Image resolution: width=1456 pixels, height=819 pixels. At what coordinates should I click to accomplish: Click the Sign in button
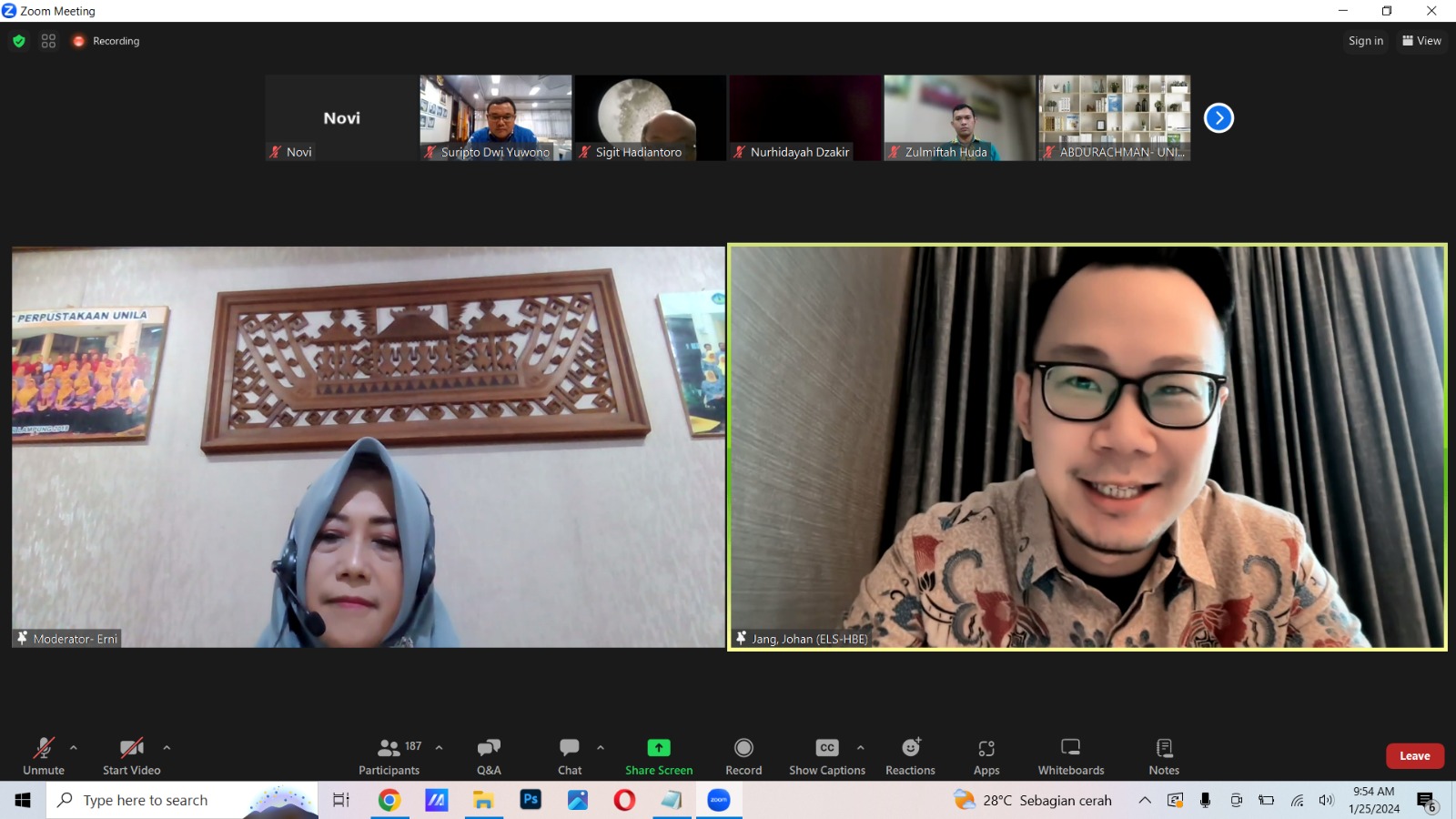pos(1365,41)
